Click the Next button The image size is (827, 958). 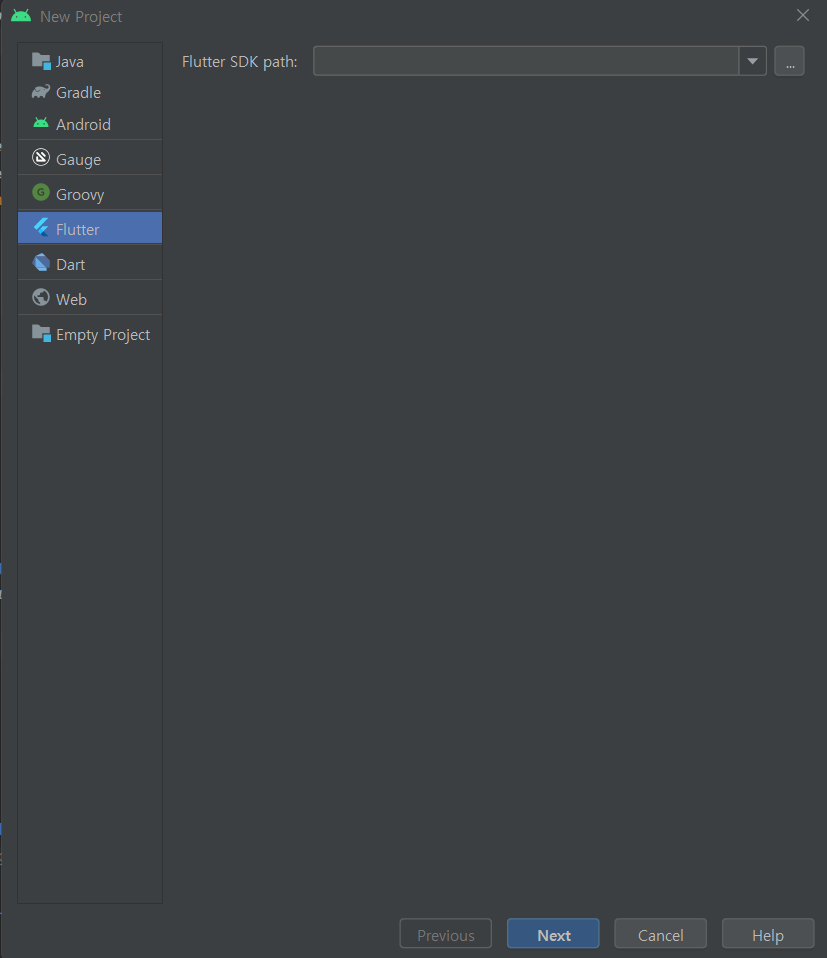click(553, 934)
